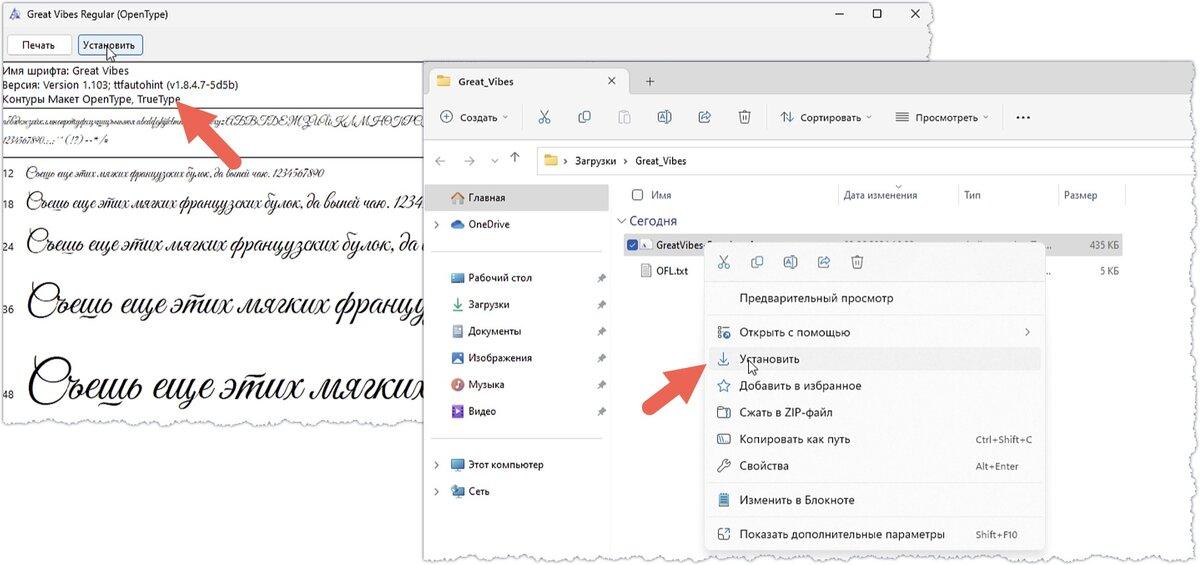
Task: Expand the Сеть tree node
Action: click(436, 491)
